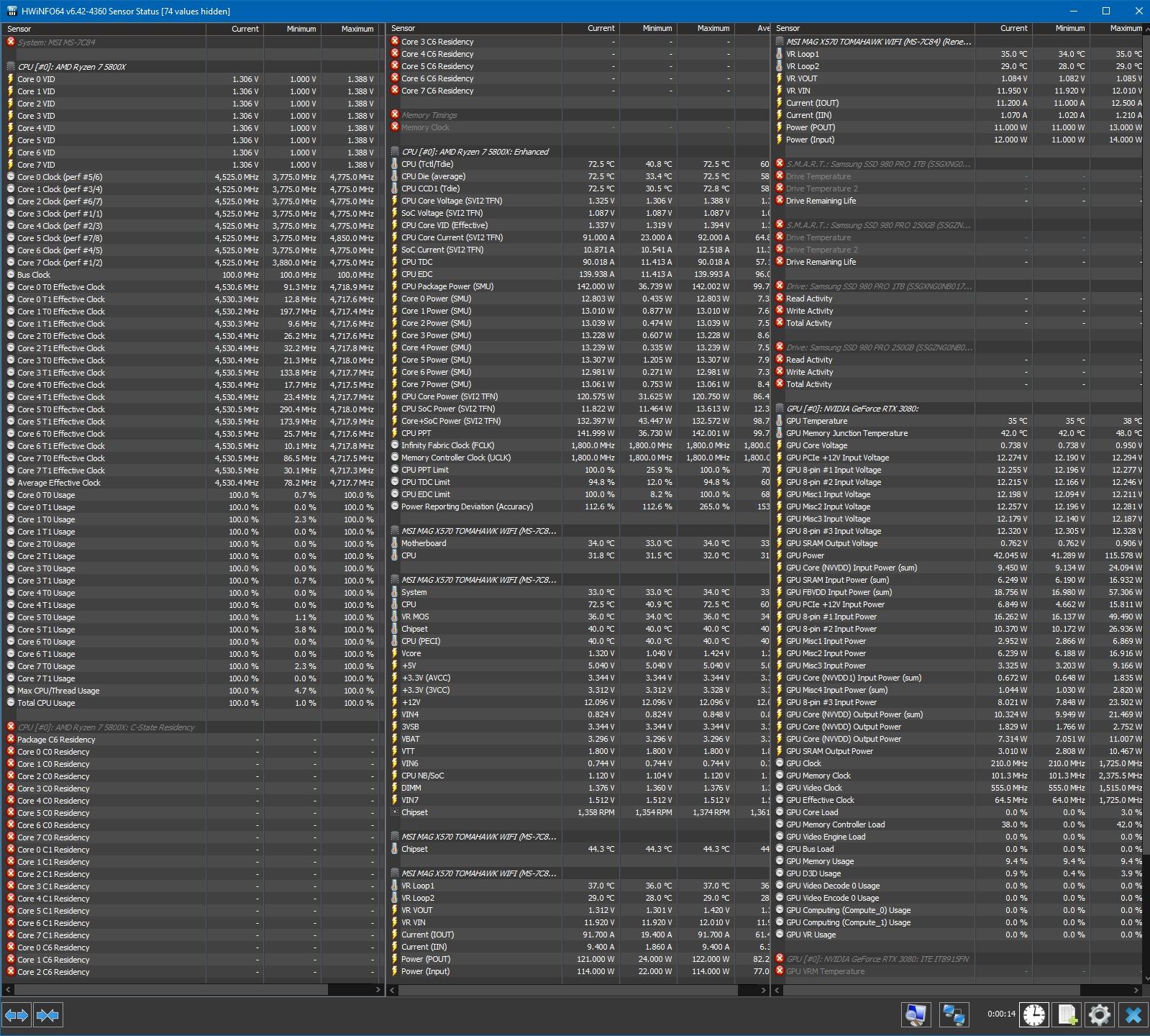Click the red X icon beside Memory Timings

point(395,114)
